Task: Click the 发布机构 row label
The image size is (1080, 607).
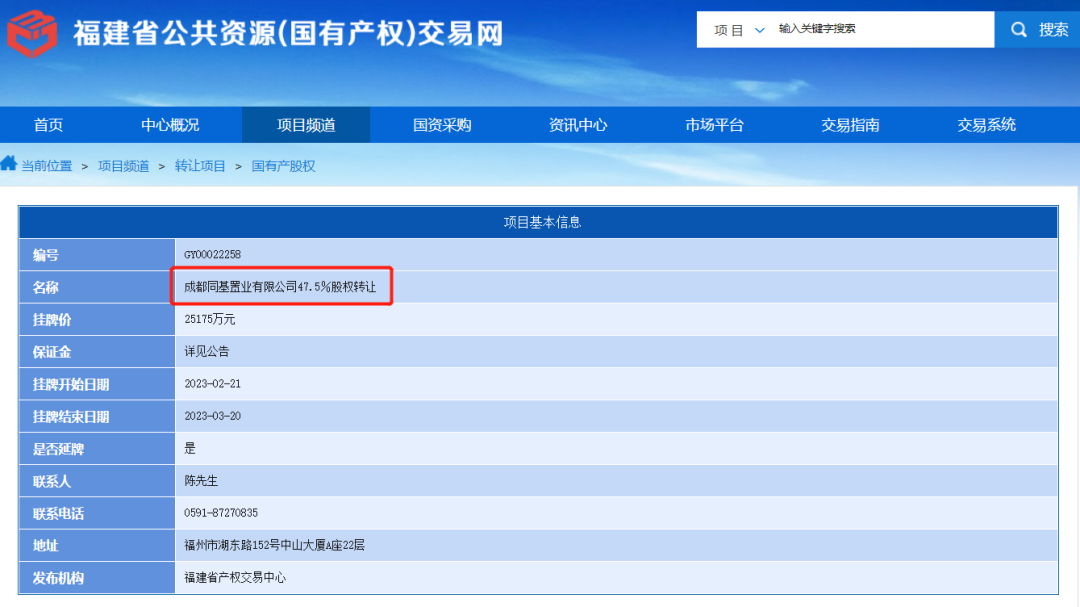Action: [58, 578]
